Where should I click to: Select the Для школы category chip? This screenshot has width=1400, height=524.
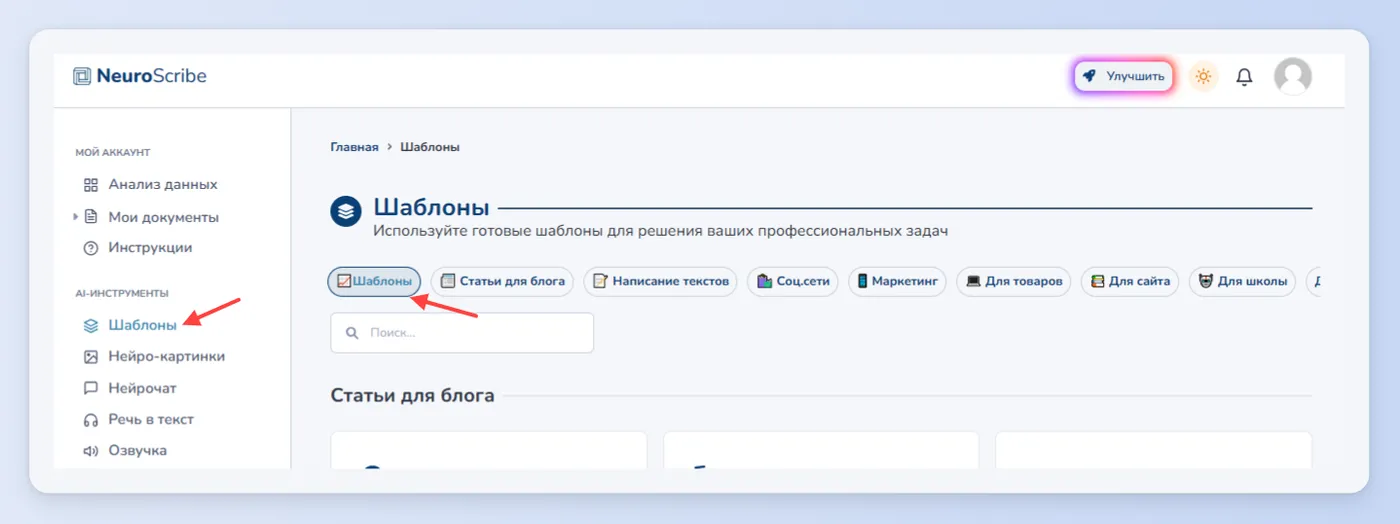[x=1242, y=282]
